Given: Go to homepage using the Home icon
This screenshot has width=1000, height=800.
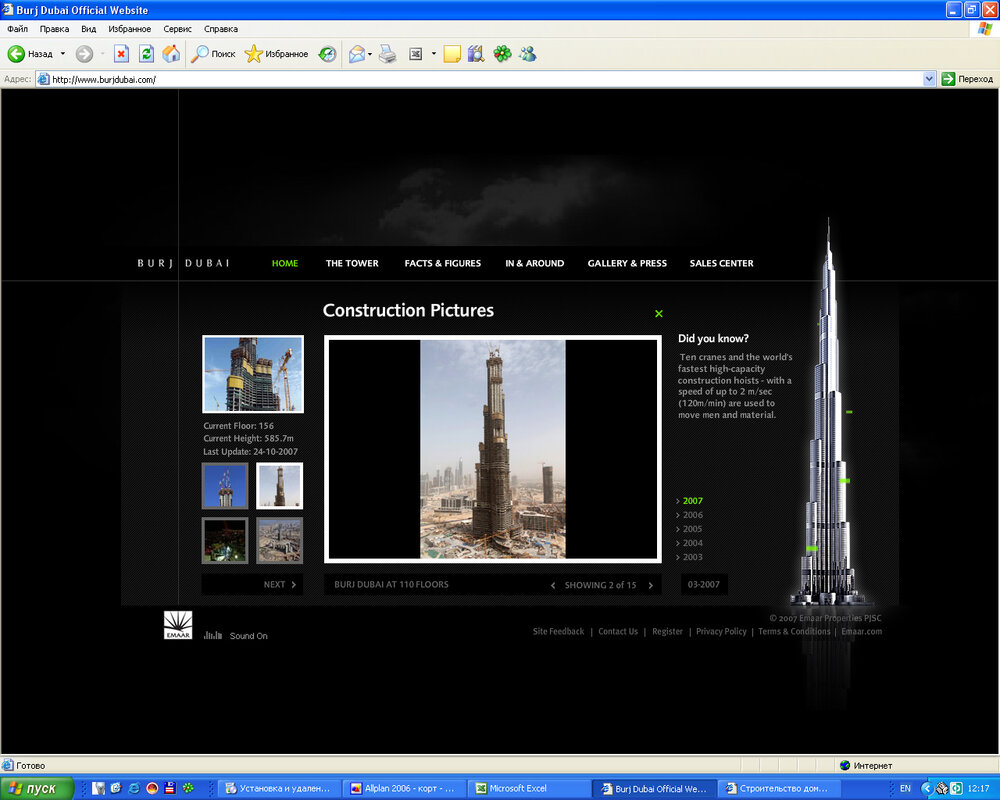Looking at the screenshot, I should pos(170,54).
